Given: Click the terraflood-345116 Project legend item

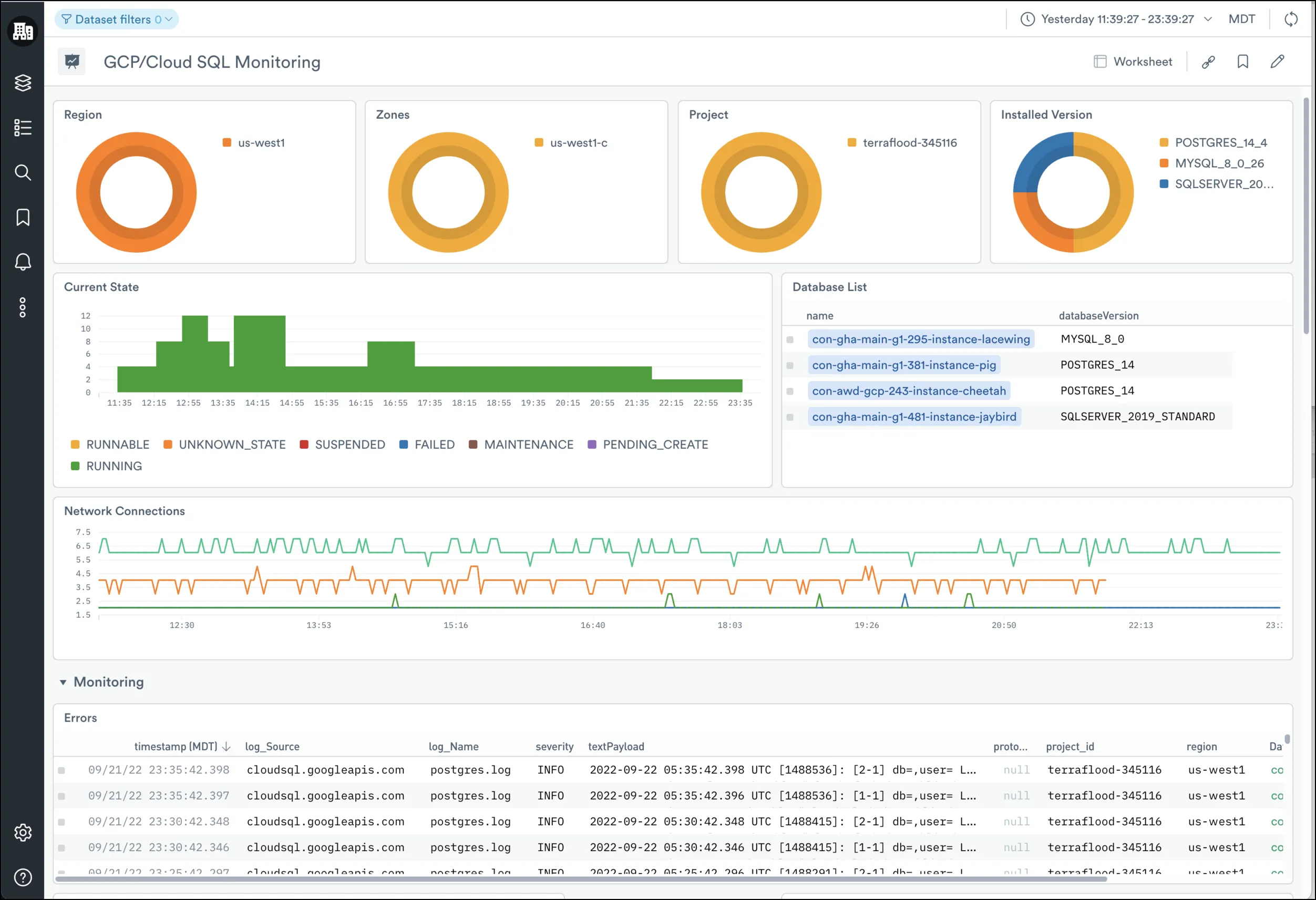Looking at the screenshot, I should (x=902, y=142).
